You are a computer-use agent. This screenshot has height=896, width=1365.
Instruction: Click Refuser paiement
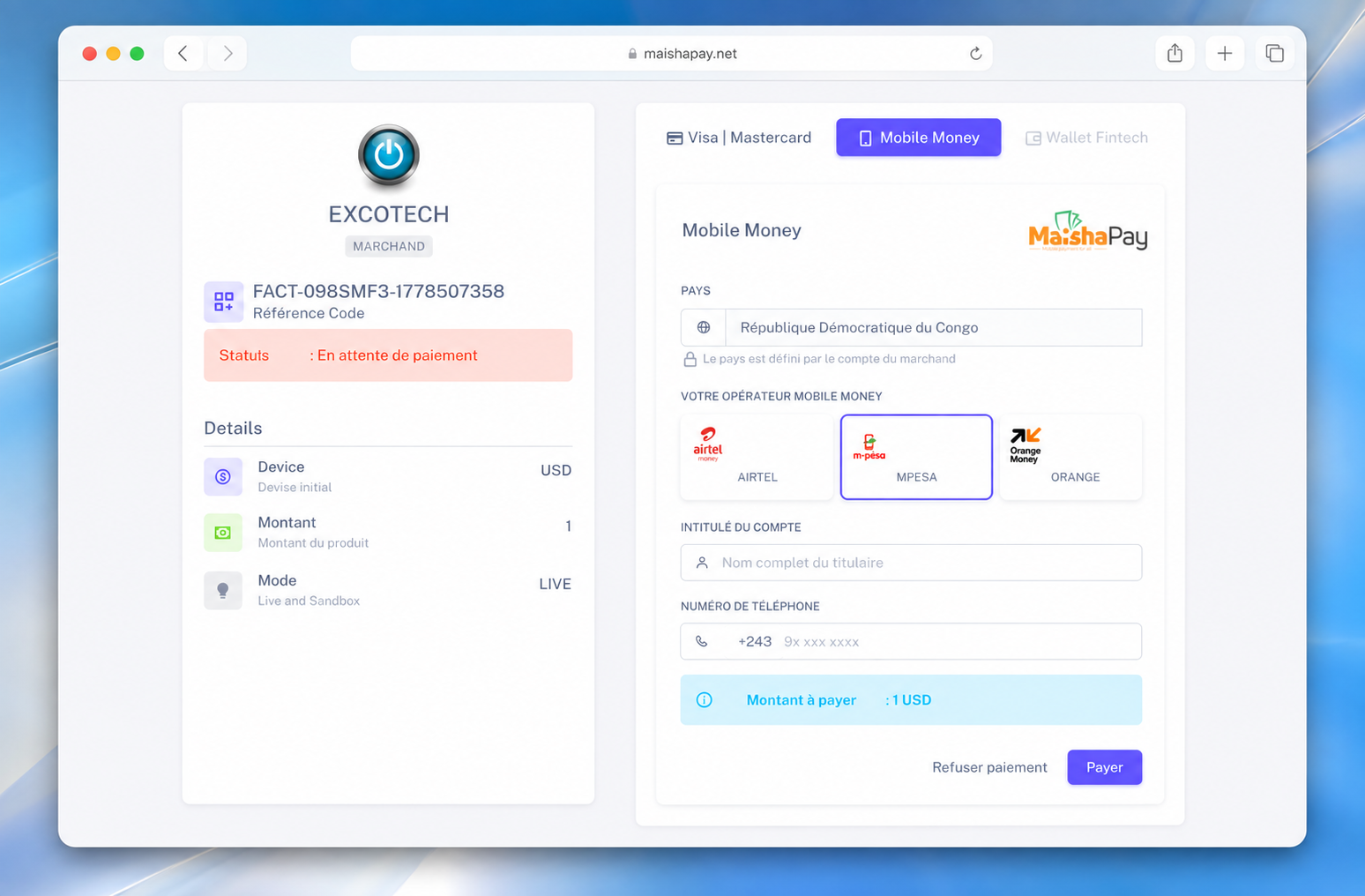[x=989, y=767]
